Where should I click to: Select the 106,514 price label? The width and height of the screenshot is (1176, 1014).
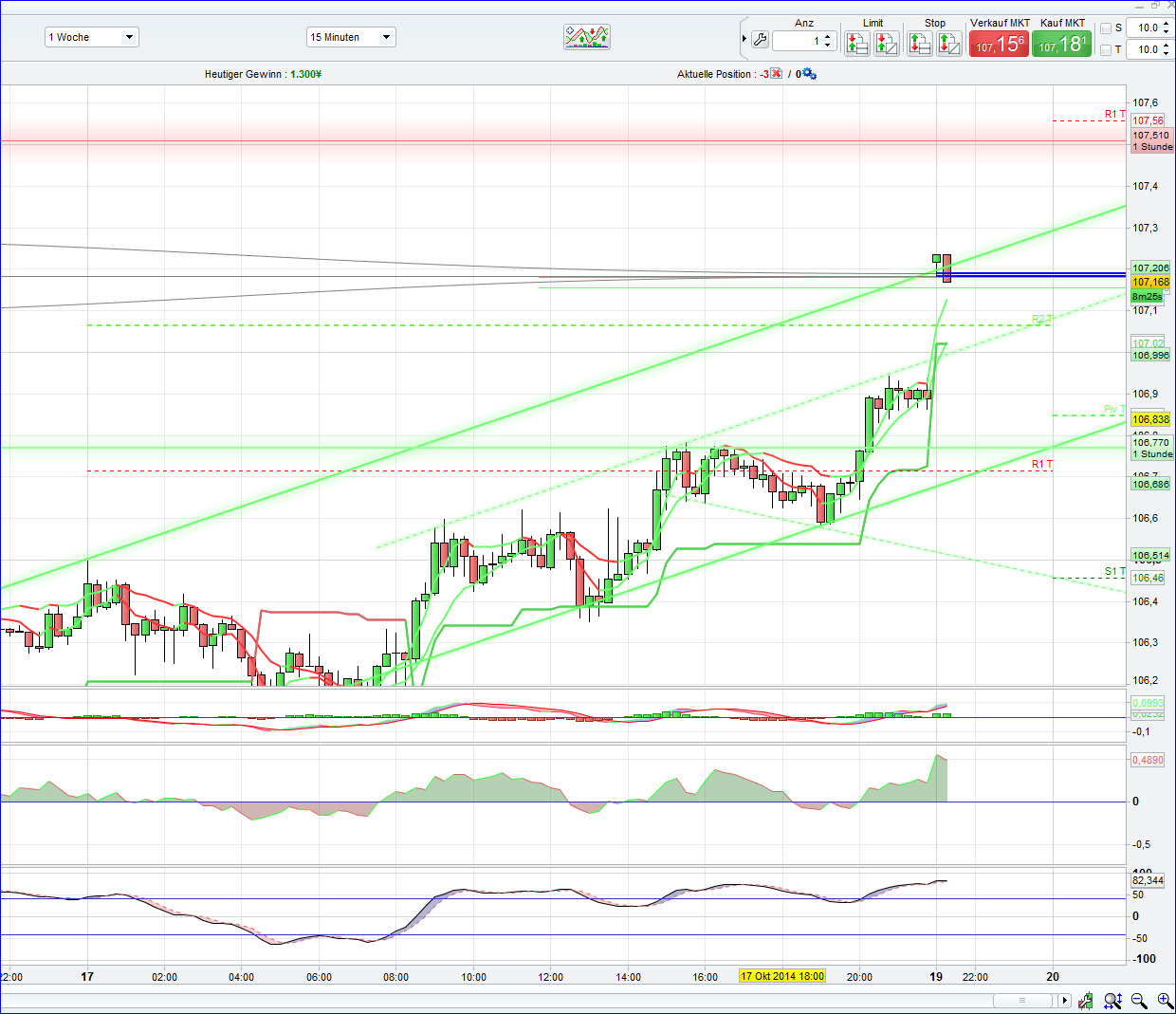(1150, 556)
